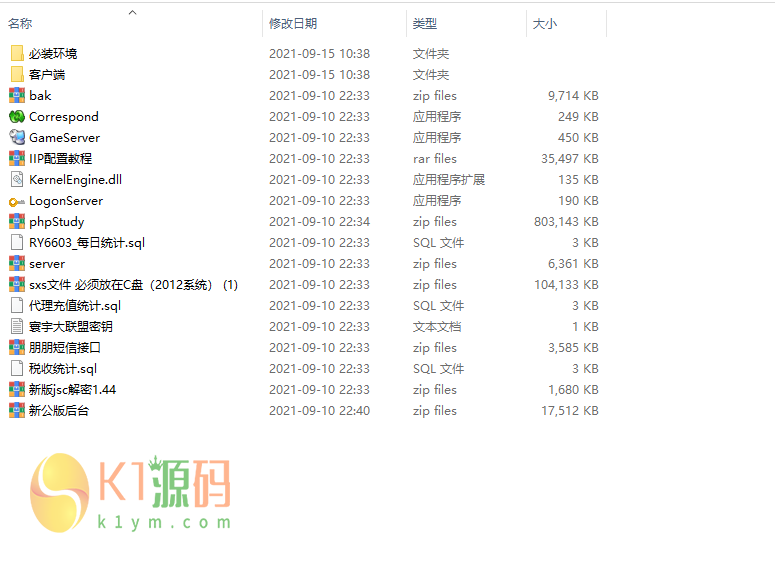This screenshot has height=563, width=775.
Task: Click the 客户端 folder icon
Action: [17, 75]
